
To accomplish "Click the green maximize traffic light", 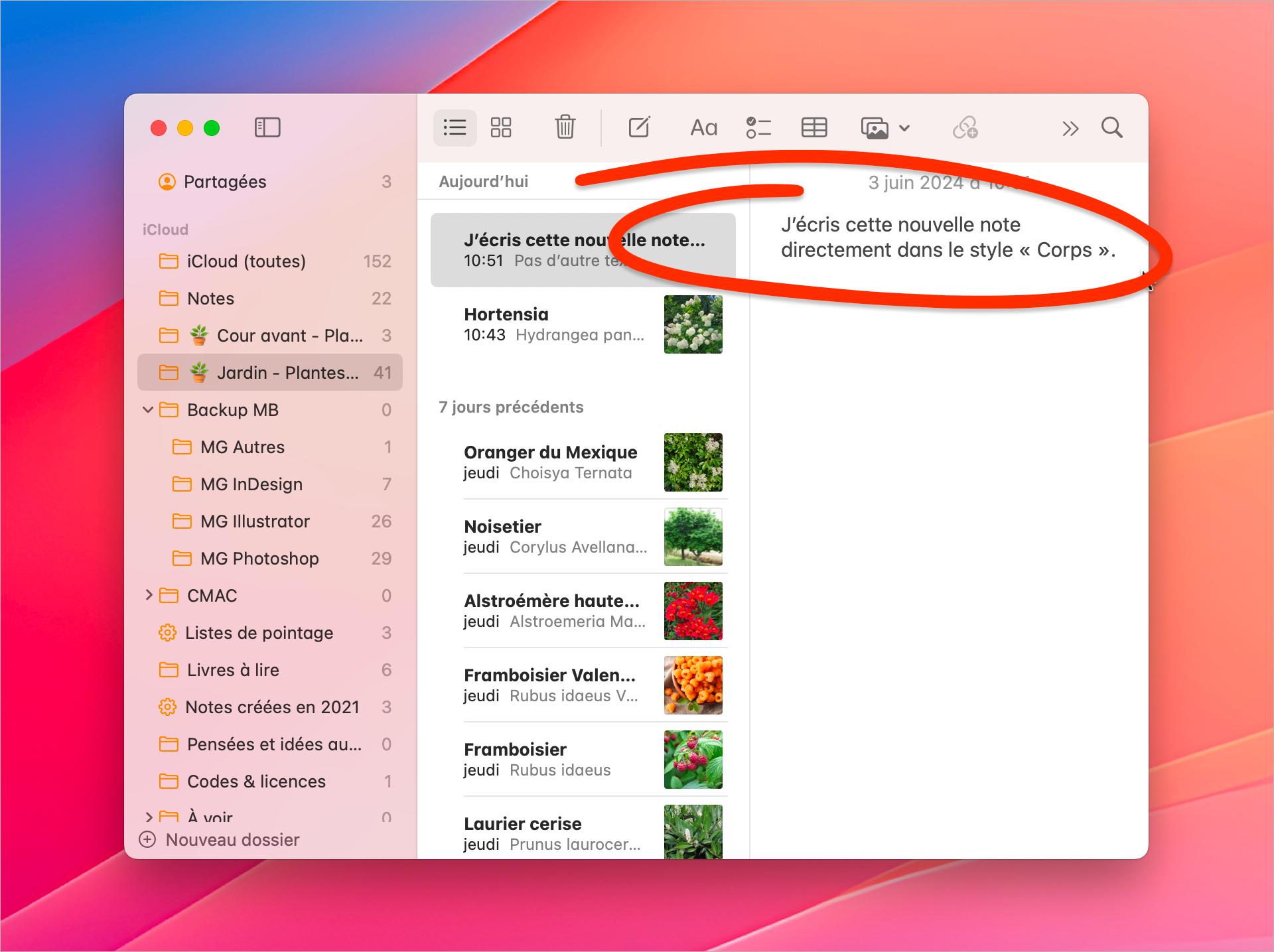I will 211,127.
